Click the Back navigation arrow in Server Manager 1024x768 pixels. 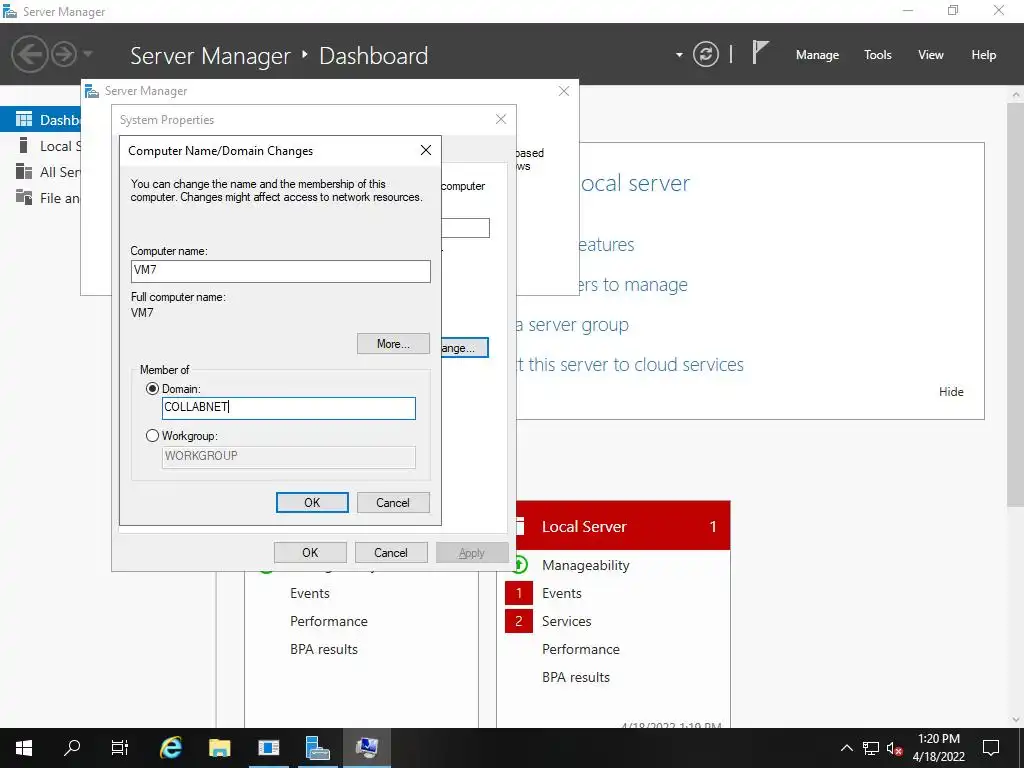tap(29, 54)
